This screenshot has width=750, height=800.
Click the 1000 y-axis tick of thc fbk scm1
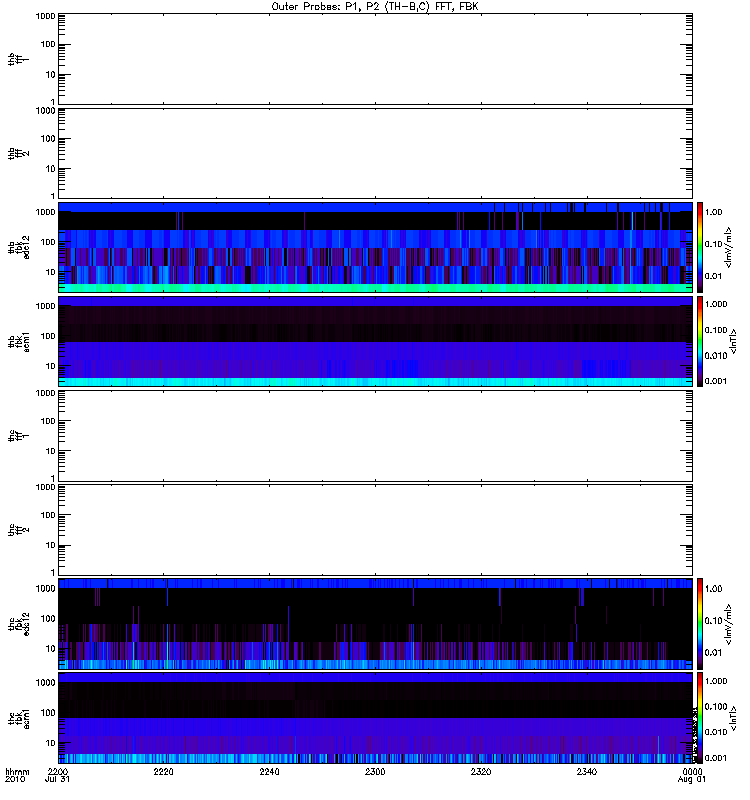(45, 683)
